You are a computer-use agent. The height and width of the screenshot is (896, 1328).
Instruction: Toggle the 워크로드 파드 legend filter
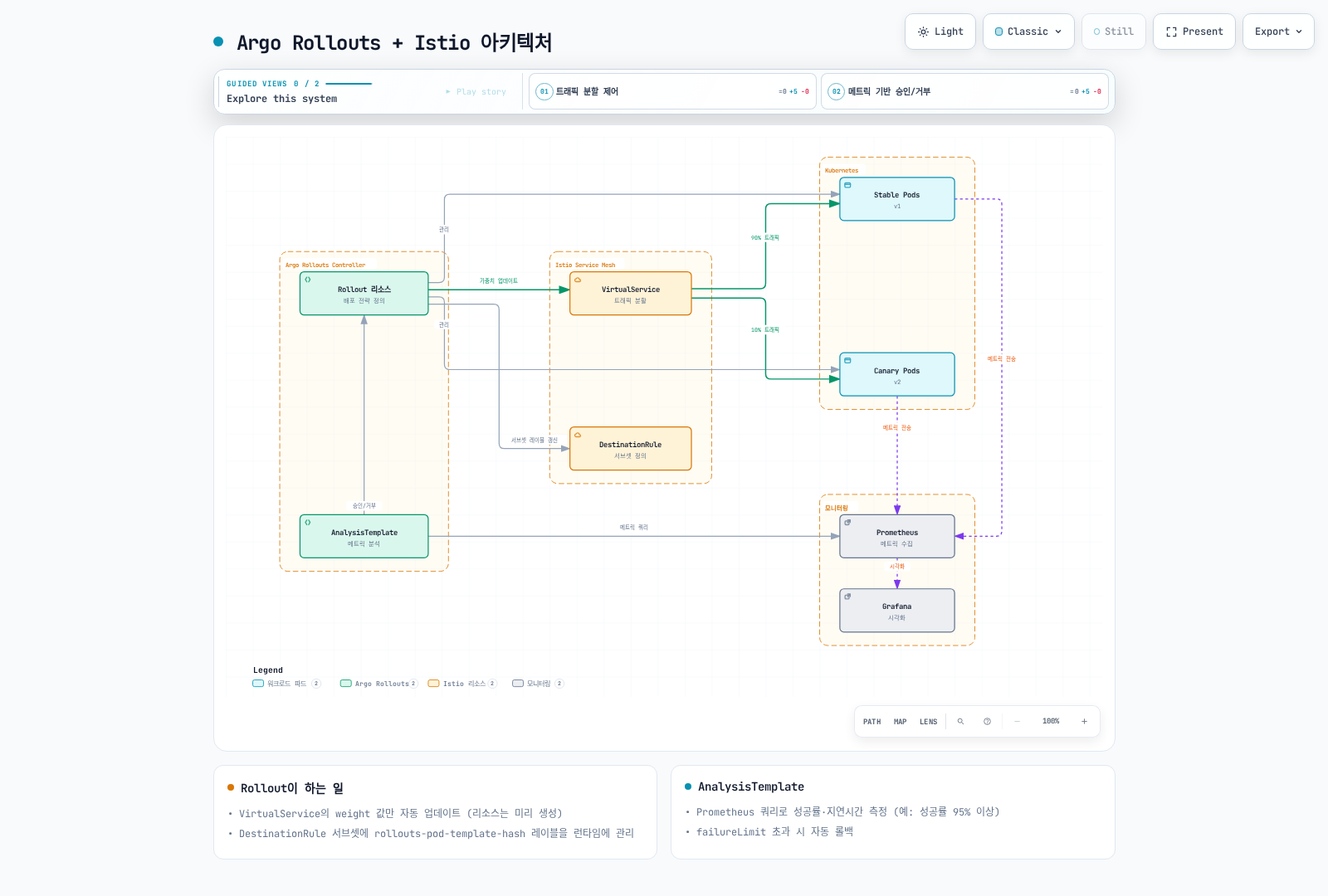286,684
